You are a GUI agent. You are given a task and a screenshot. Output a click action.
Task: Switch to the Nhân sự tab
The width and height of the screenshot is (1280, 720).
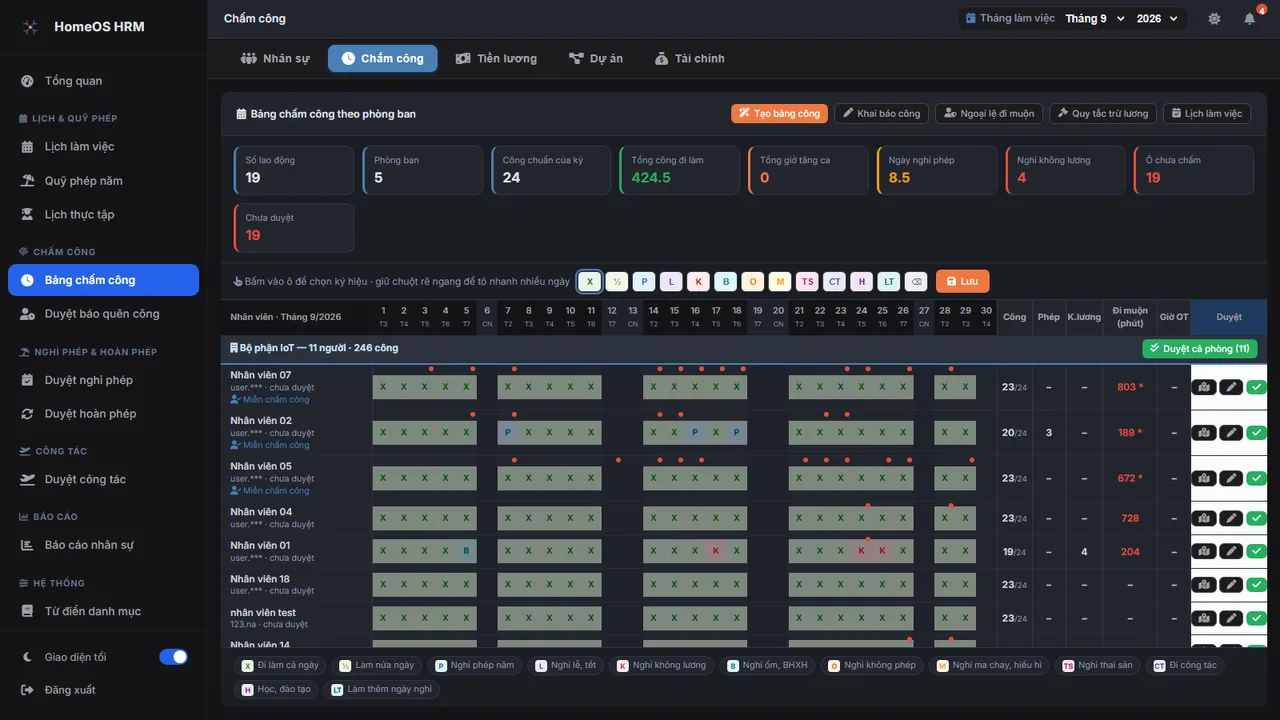pyautogui.click(x=275, y=59)
